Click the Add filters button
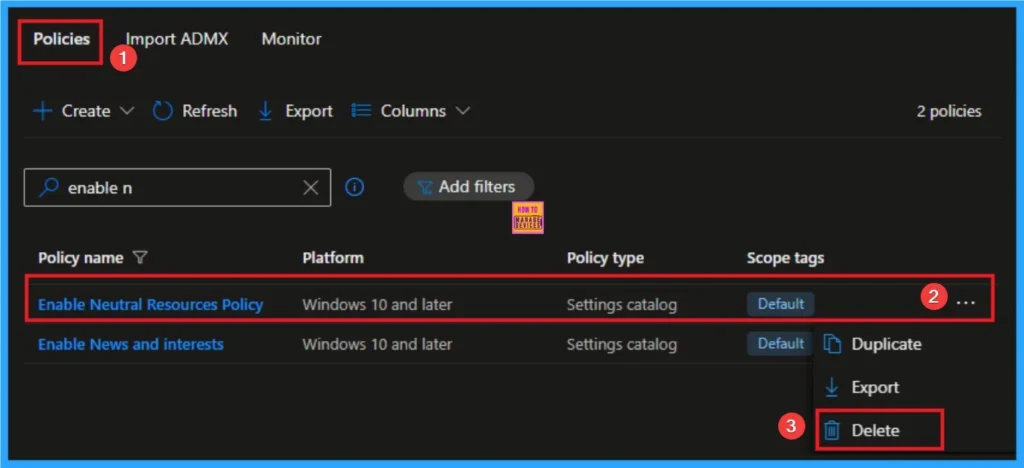Screen dimensions: 1024x468 pyautogui.click(x=467, y=186)
